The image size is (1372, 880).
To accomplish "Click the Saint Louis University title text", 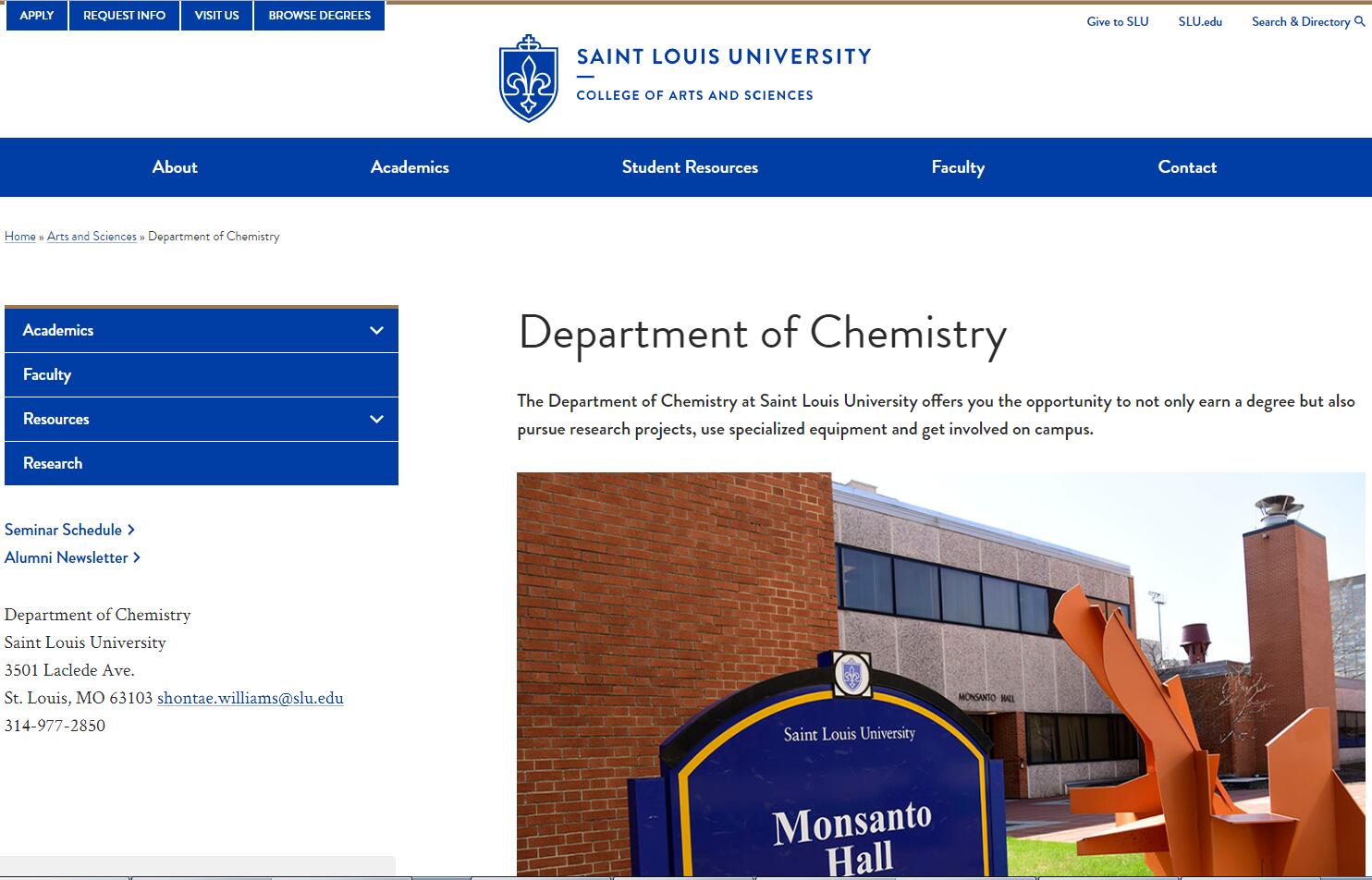I will [x=724, y=56].
